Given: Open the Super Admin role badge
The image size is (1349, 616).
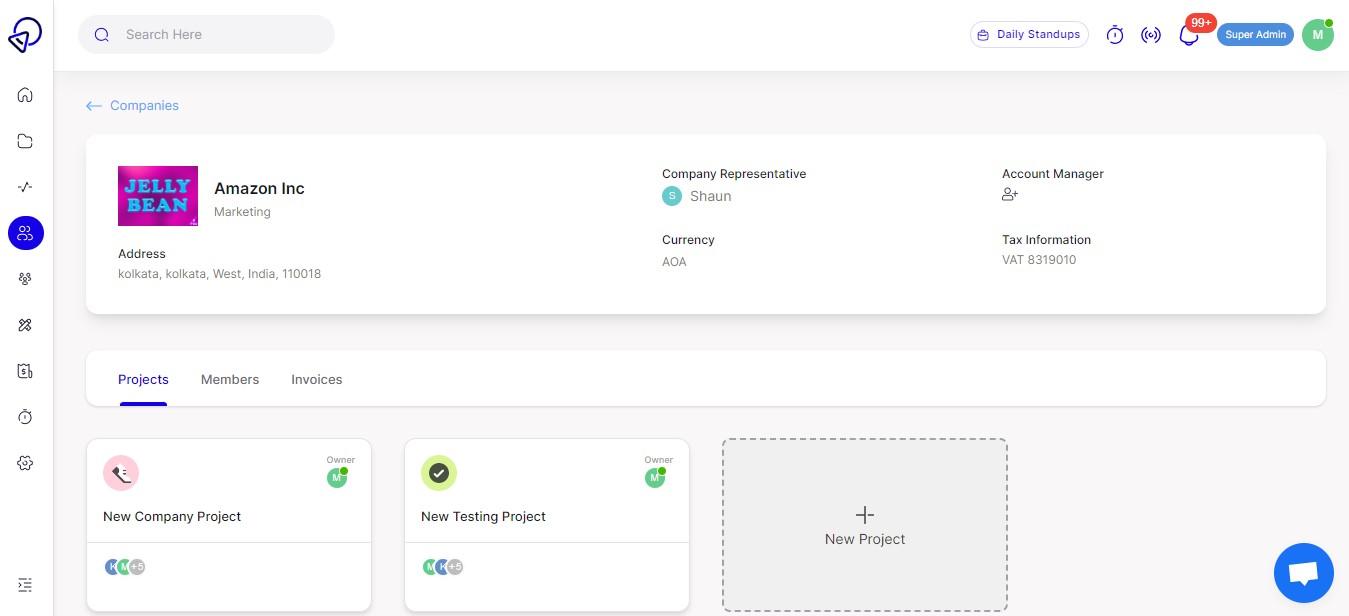Looking at the screenshot, I should [x=1255, y=34].
